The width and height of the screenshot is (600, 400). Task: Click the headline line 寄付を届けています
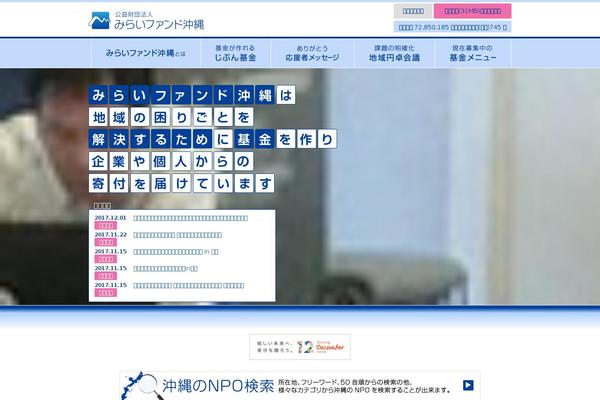[181, 183]
